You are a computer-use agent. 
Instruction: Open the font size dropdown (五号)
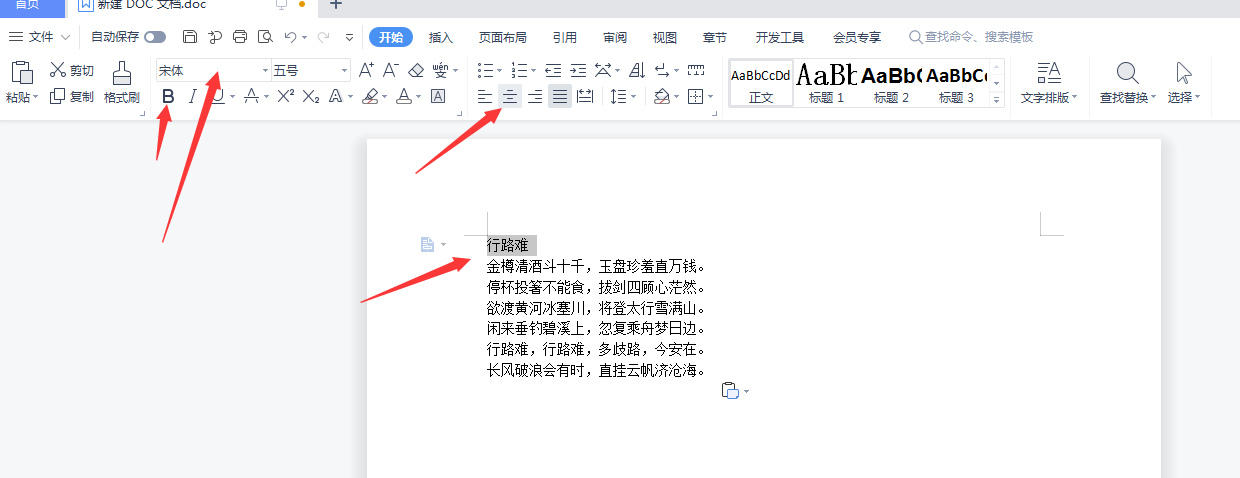tap(345, 71)
